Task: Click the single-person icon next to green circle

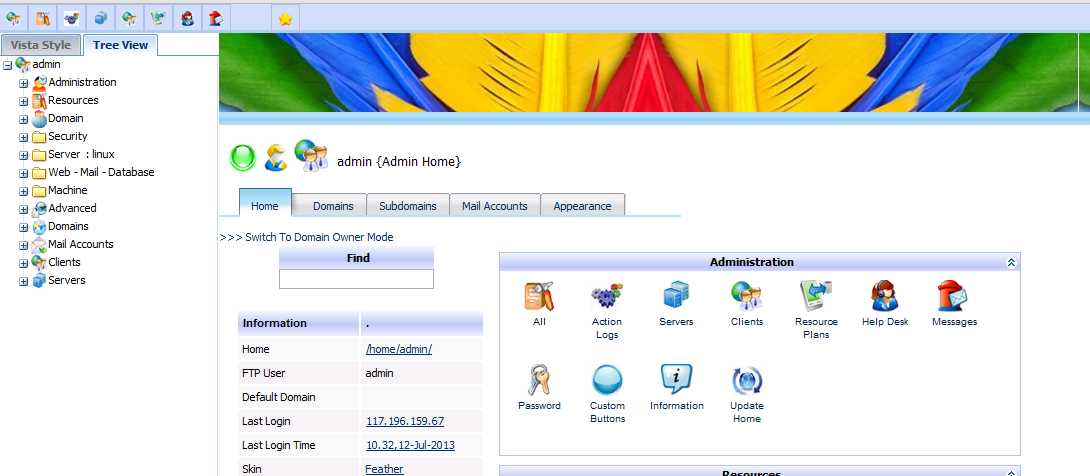Action: (x=276, y=158)
